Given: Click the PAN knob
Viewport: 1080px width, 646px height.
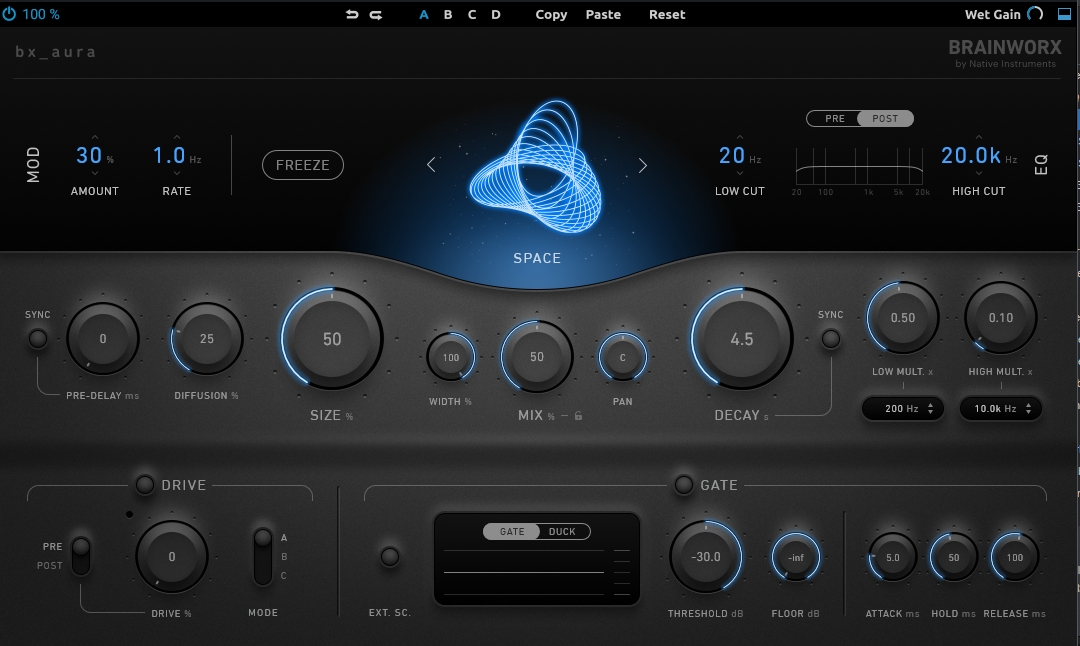Looking at the screenshot, I should coord(623,357).
